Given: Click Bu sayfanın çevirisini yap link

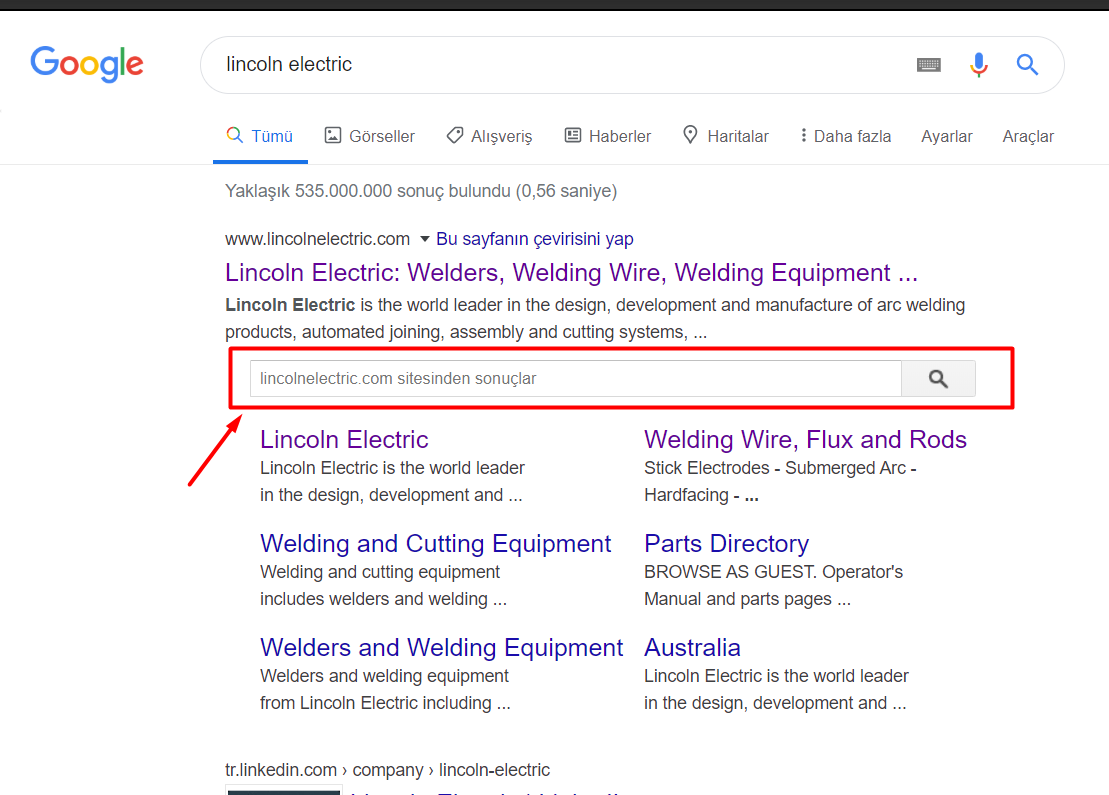Looking at the screenshot, I should point(535,239).
